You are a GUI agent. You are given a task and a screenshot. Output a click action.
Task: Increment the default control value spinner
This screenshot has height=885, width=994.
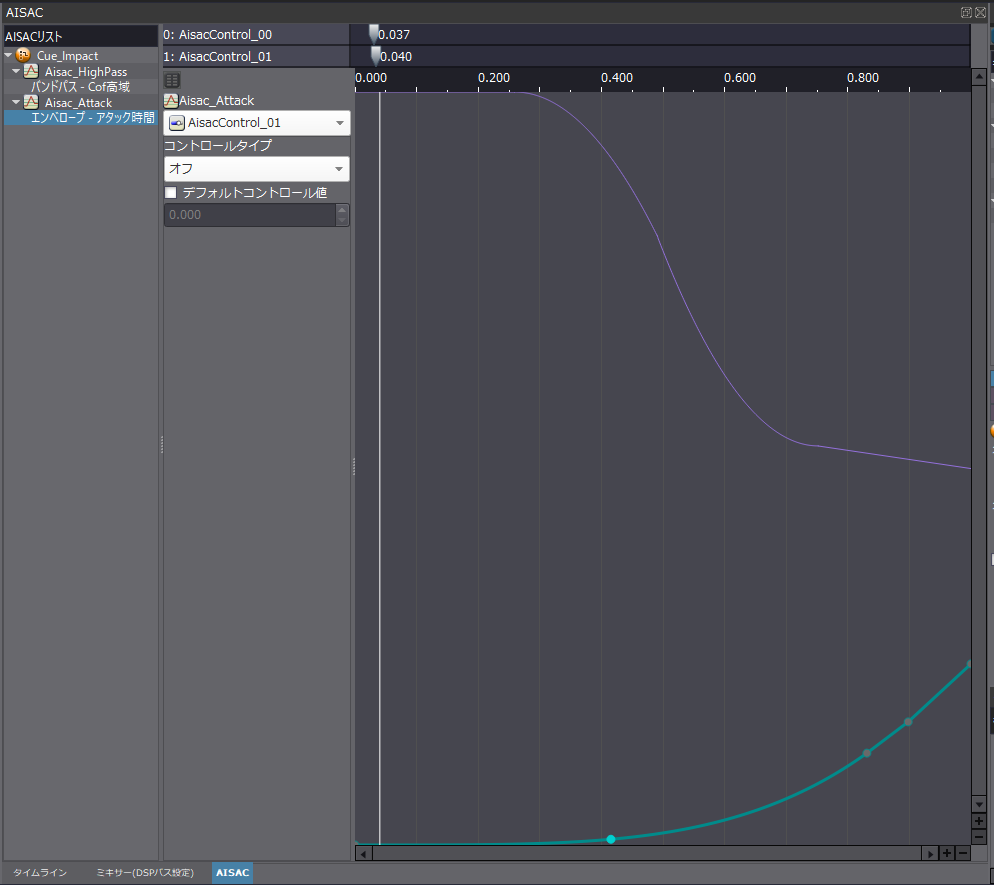click(342, 210)
